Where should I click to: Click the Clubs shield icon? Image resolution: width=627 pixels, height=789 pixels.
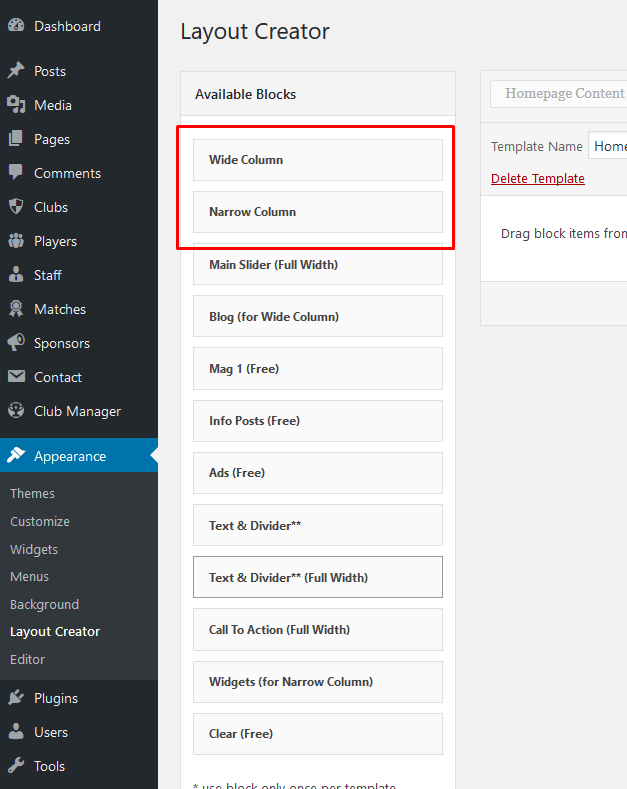click(16, 206)
